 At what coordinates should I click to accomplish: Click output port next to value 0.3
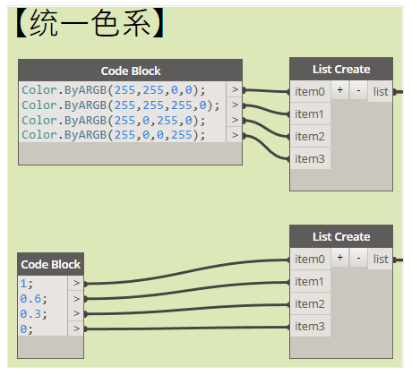76,314
